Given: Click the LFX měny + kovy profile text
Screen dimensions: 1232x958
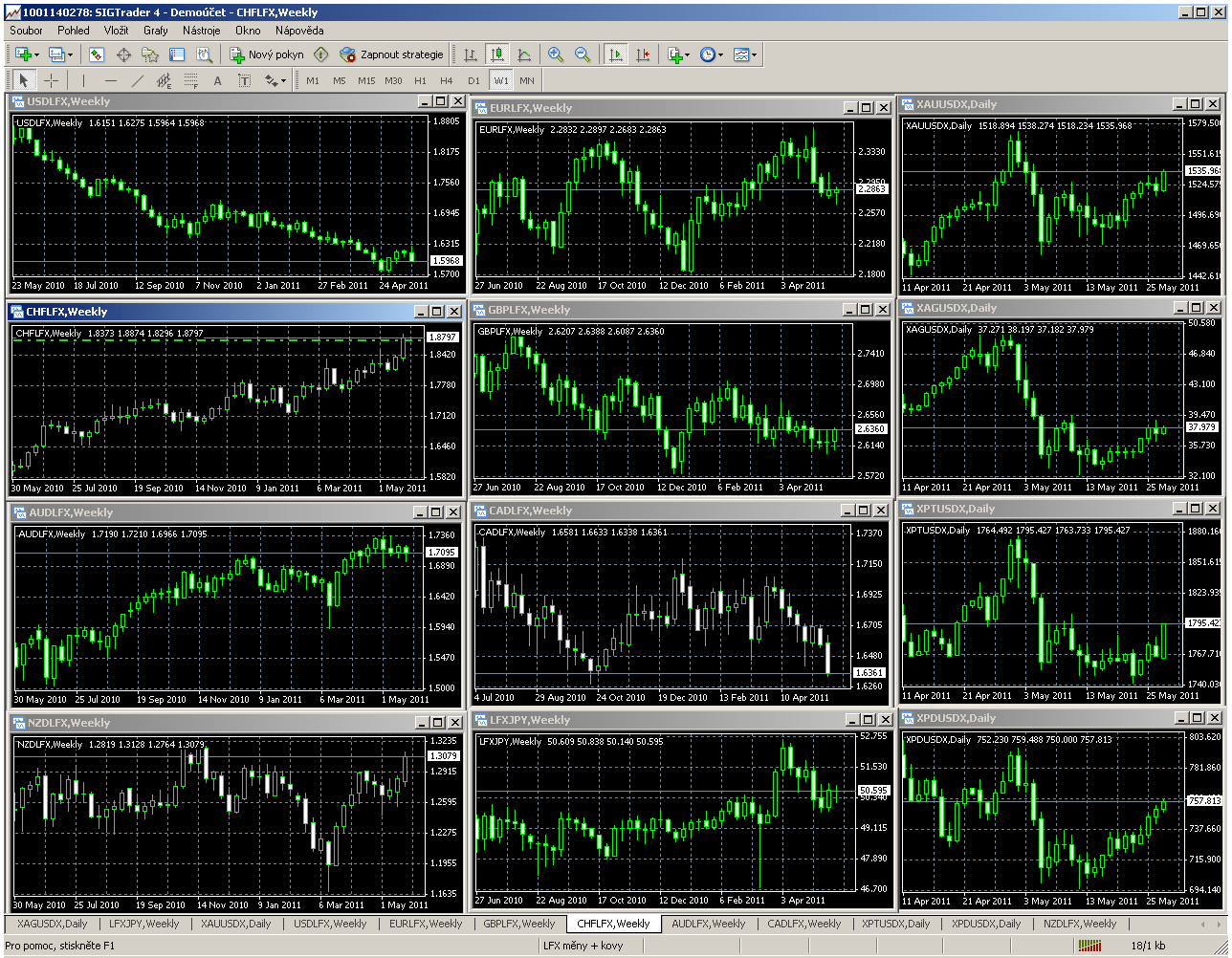Looking at the screenshot, I should coord(583,946).
